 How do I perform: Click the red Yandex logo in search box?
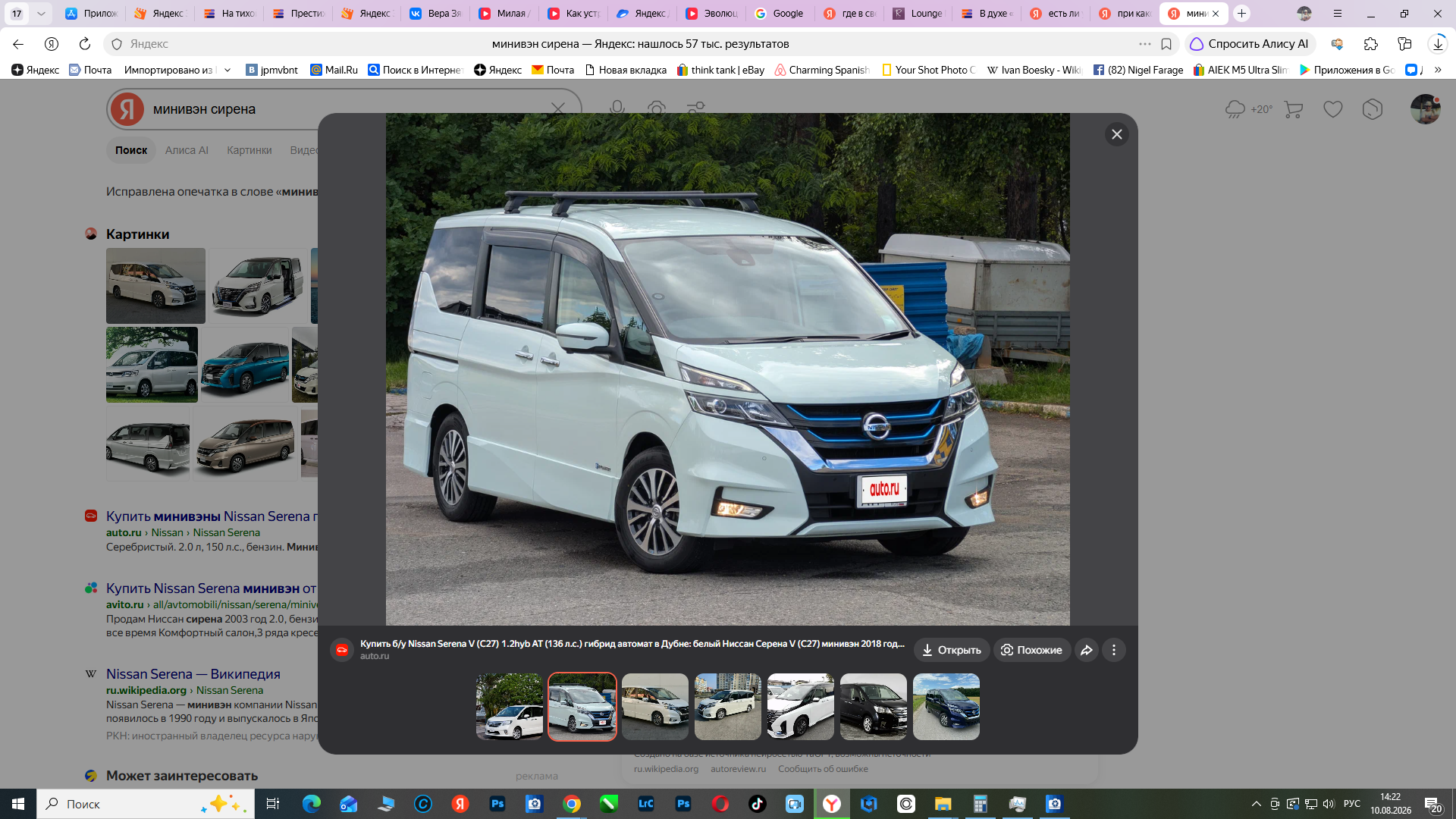[127, 109]
